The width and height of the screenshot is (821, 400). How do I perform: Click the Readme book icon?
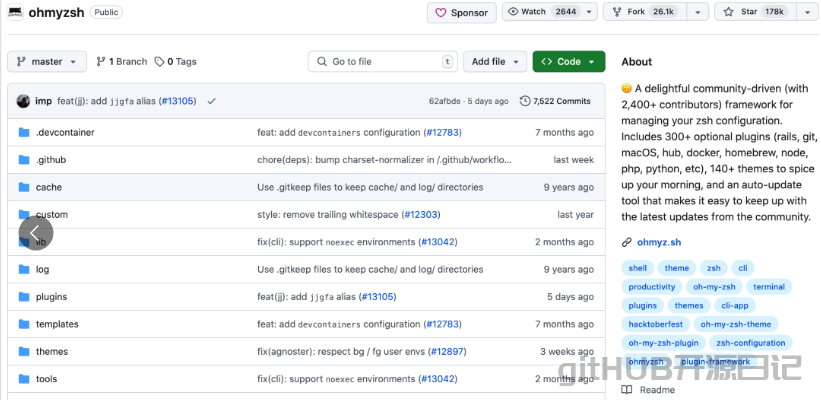coord(626,390)
